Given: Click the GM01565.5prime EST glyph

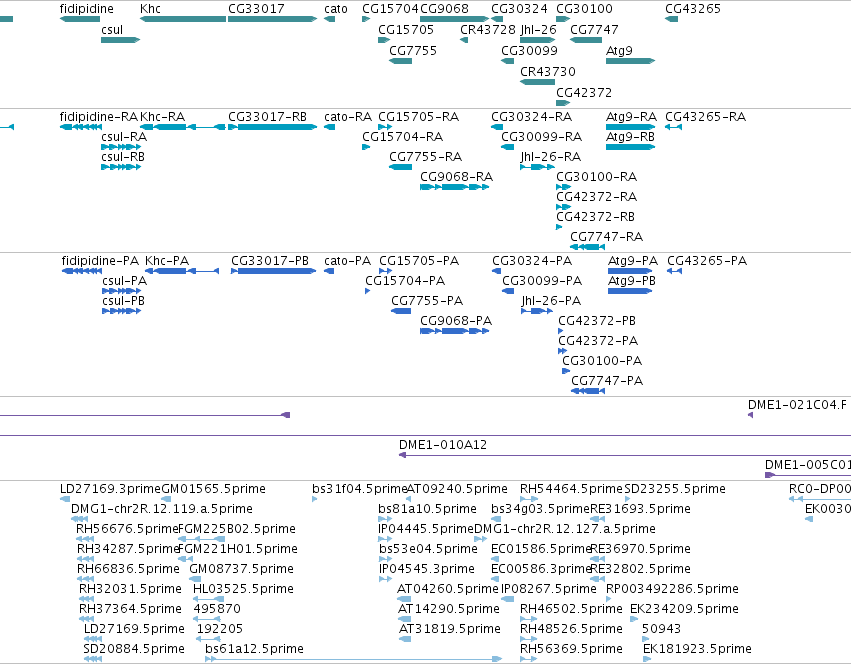Looking at the screenshot, I should (x=166, y=499).
